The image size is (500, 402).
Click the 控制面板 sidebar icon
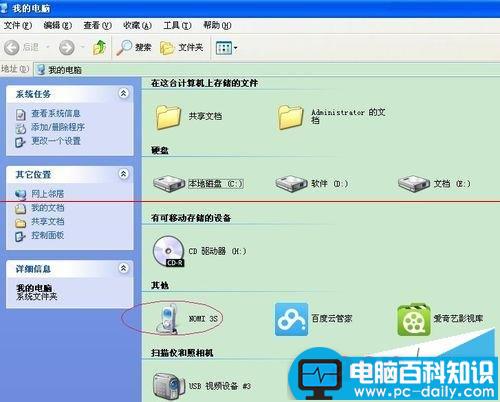click(20, 237)
